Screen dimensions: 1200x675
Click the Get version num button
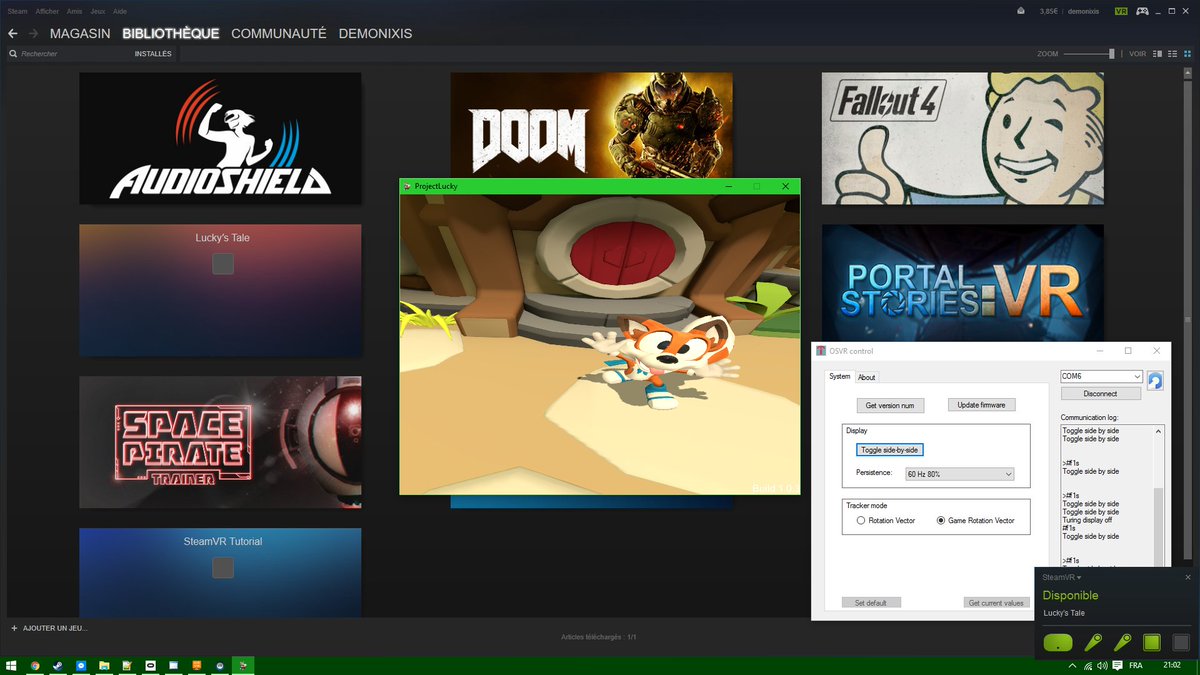coord(890,405)
